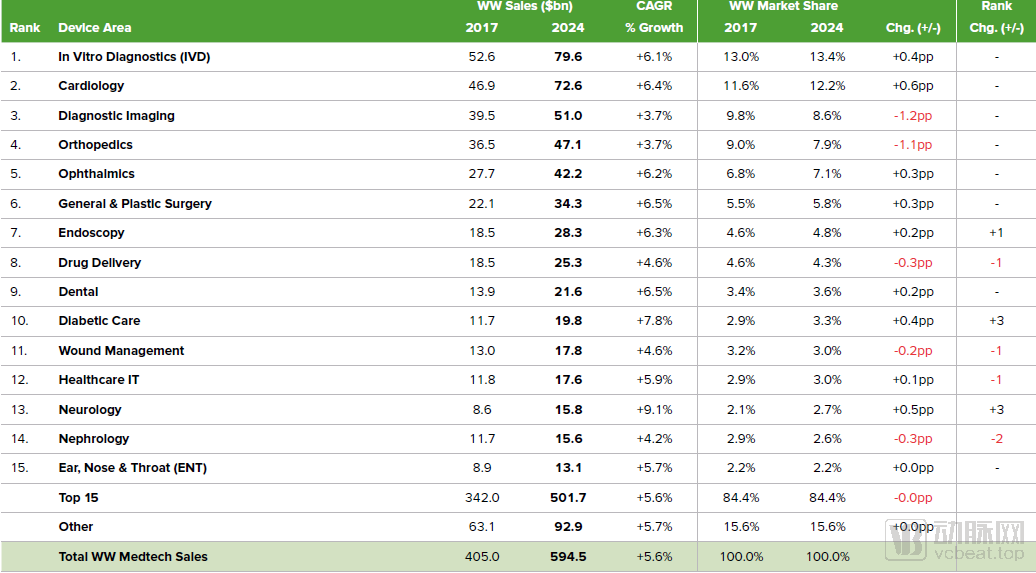This screenshot has width=1036, height=573.
Task: Click the Orthopedics device area name
Action: [95, 145]
